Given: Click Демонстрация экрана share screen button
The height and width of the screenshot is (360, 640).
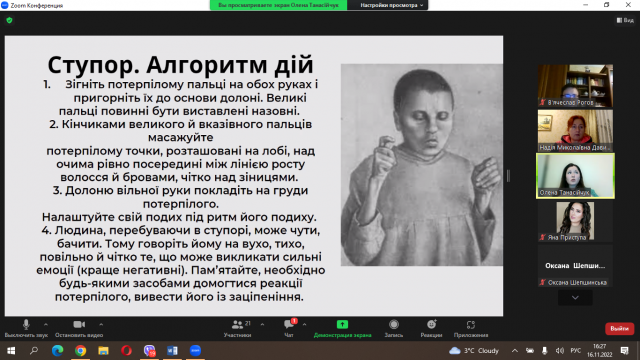Looking at the screenshot, I should pos(342,329).
